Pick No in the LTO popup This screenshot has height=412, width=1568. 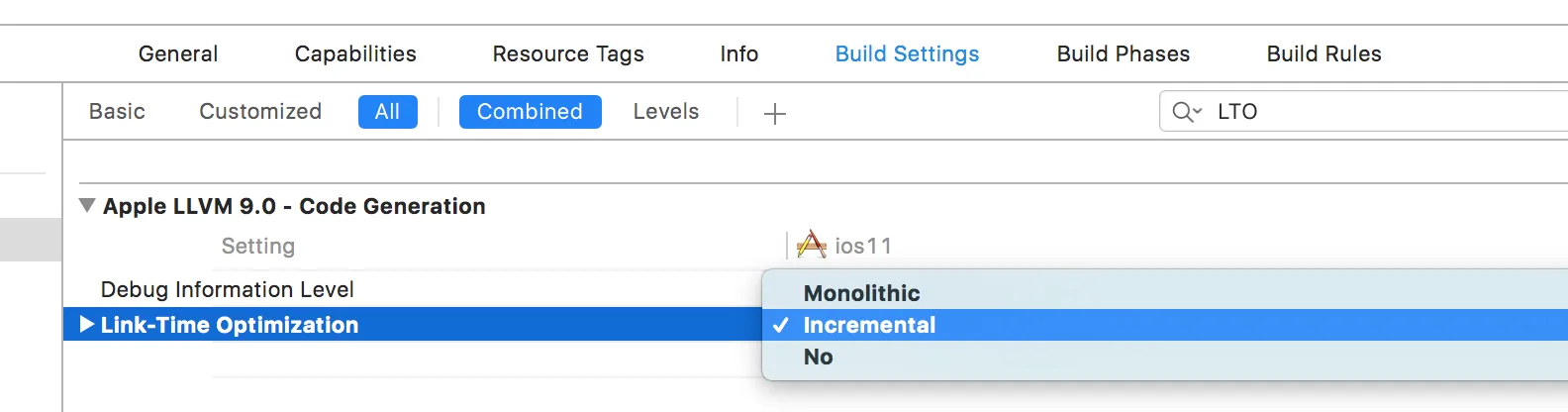coord(818,357)
